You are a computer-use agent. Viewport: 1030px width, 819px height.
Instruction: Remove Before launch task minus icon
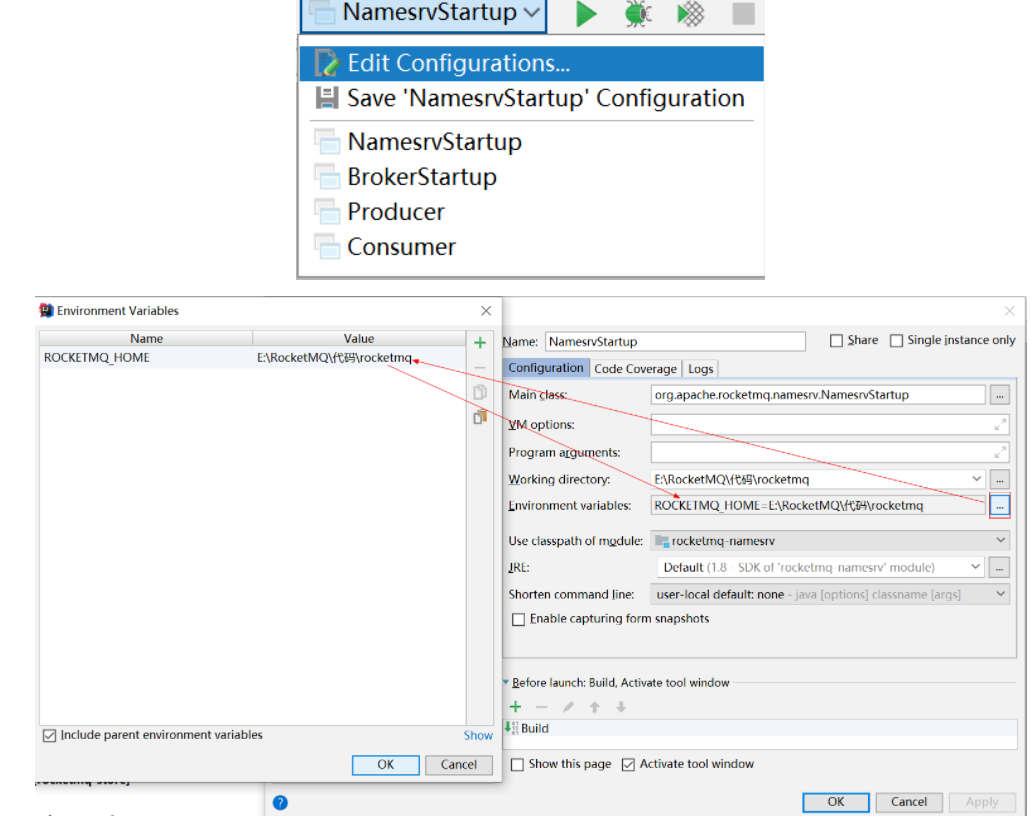(x=541, y=707)
